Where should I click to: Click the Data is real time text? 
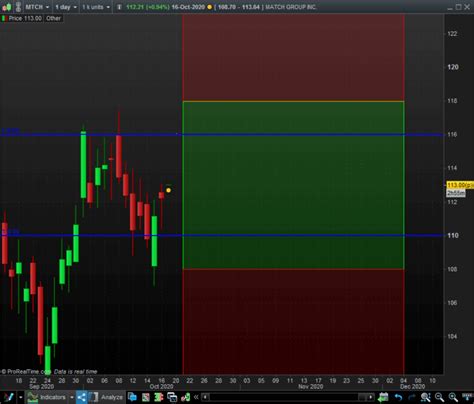point(75,371)
